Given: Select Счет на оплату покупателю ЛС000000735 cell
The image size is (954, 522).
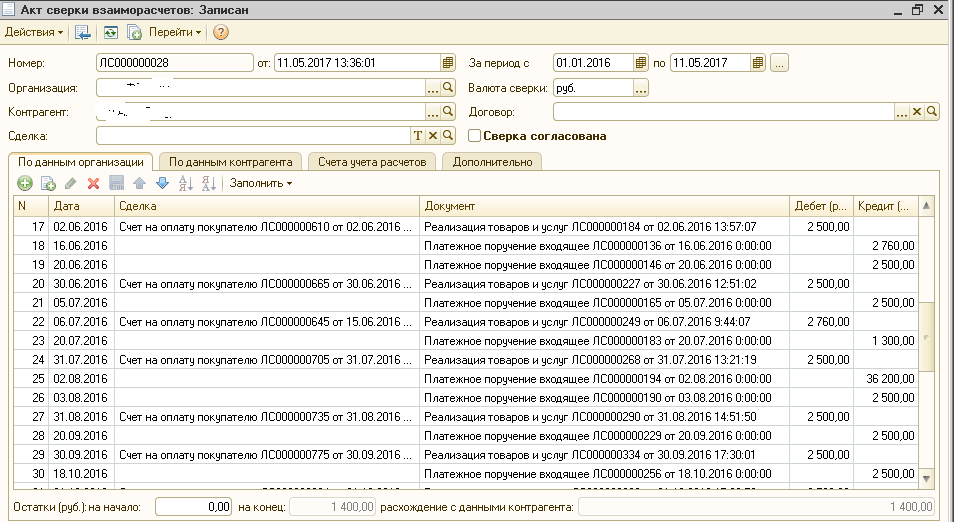Looking at the screenshot, I should (266, 417).
